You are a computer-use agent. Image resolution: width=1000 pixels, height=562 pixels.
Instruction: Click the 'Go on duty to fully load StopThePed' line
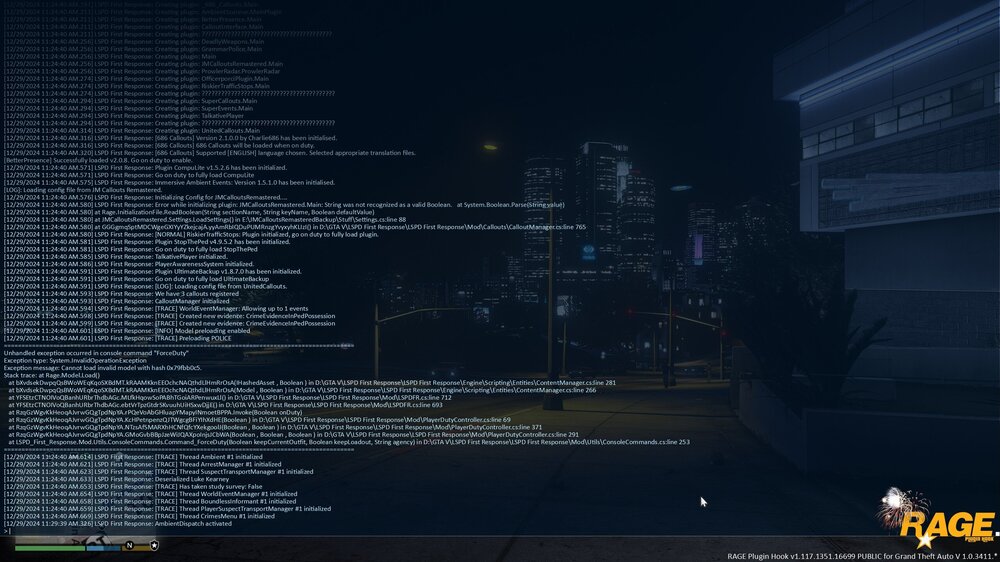coord(131,249)
